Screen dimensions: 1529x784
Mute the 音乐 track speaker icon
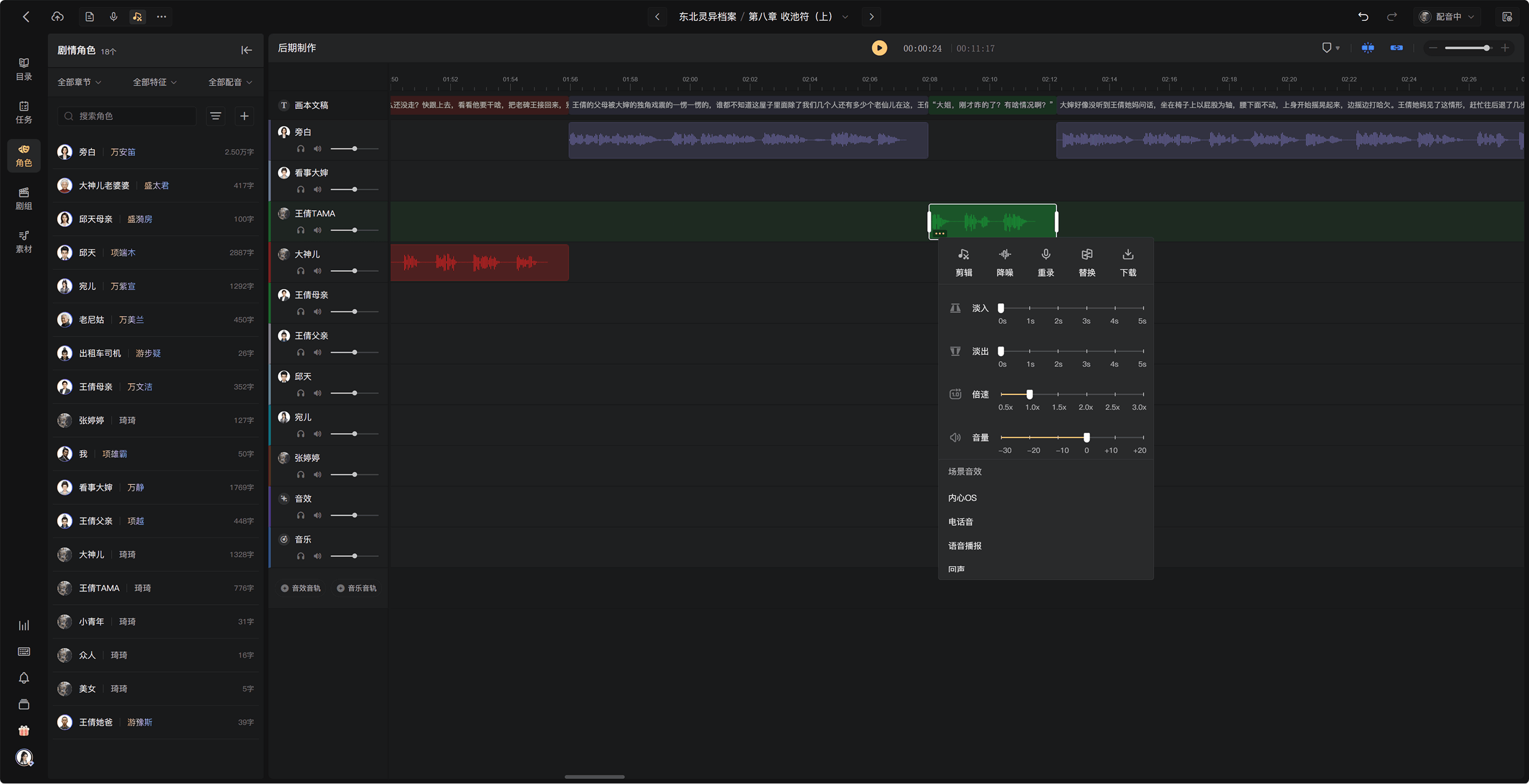317,557
